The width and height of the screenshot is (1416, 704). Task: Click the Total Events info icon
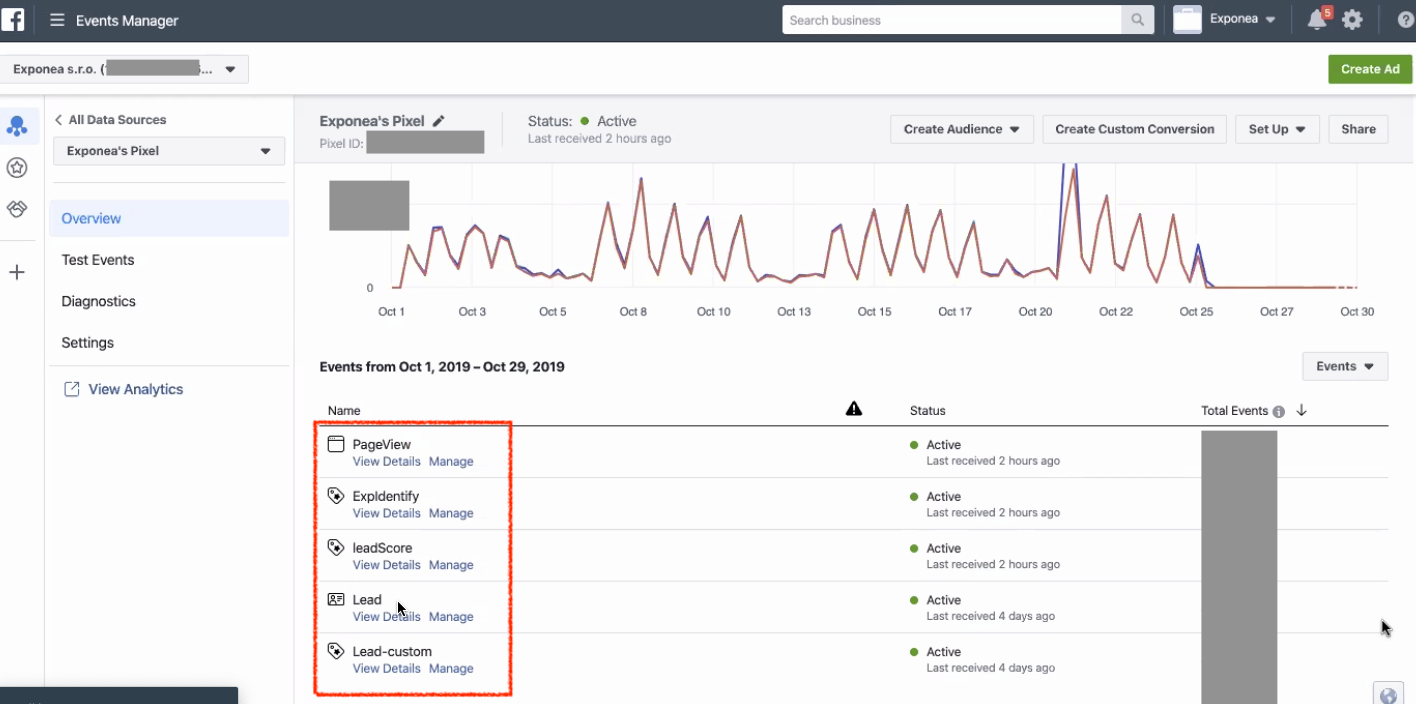click(x=1278, y=411)
